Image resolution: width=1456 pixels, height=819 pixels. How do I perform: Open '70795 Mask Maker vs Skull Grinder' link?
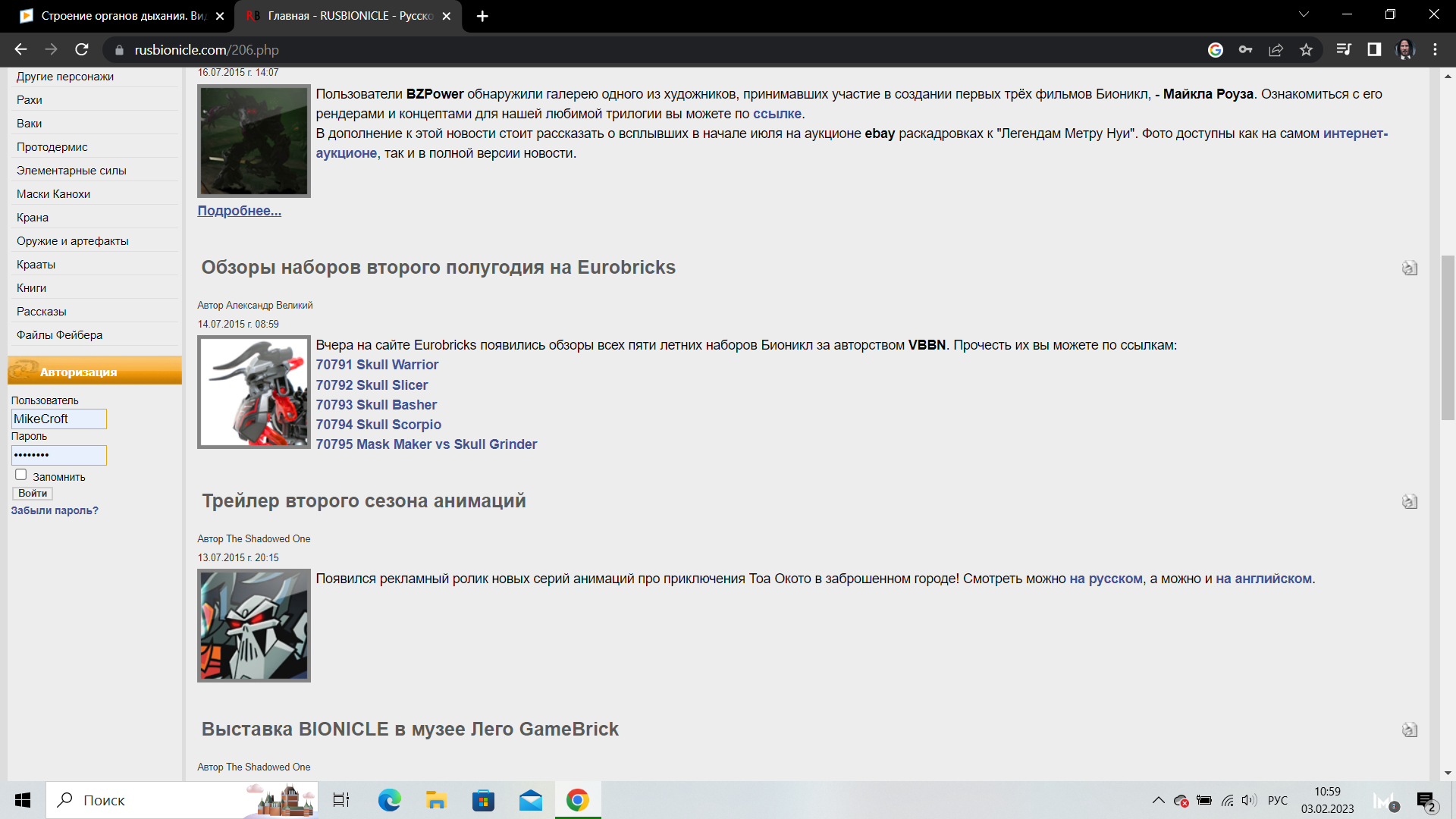tap(426, 444)
